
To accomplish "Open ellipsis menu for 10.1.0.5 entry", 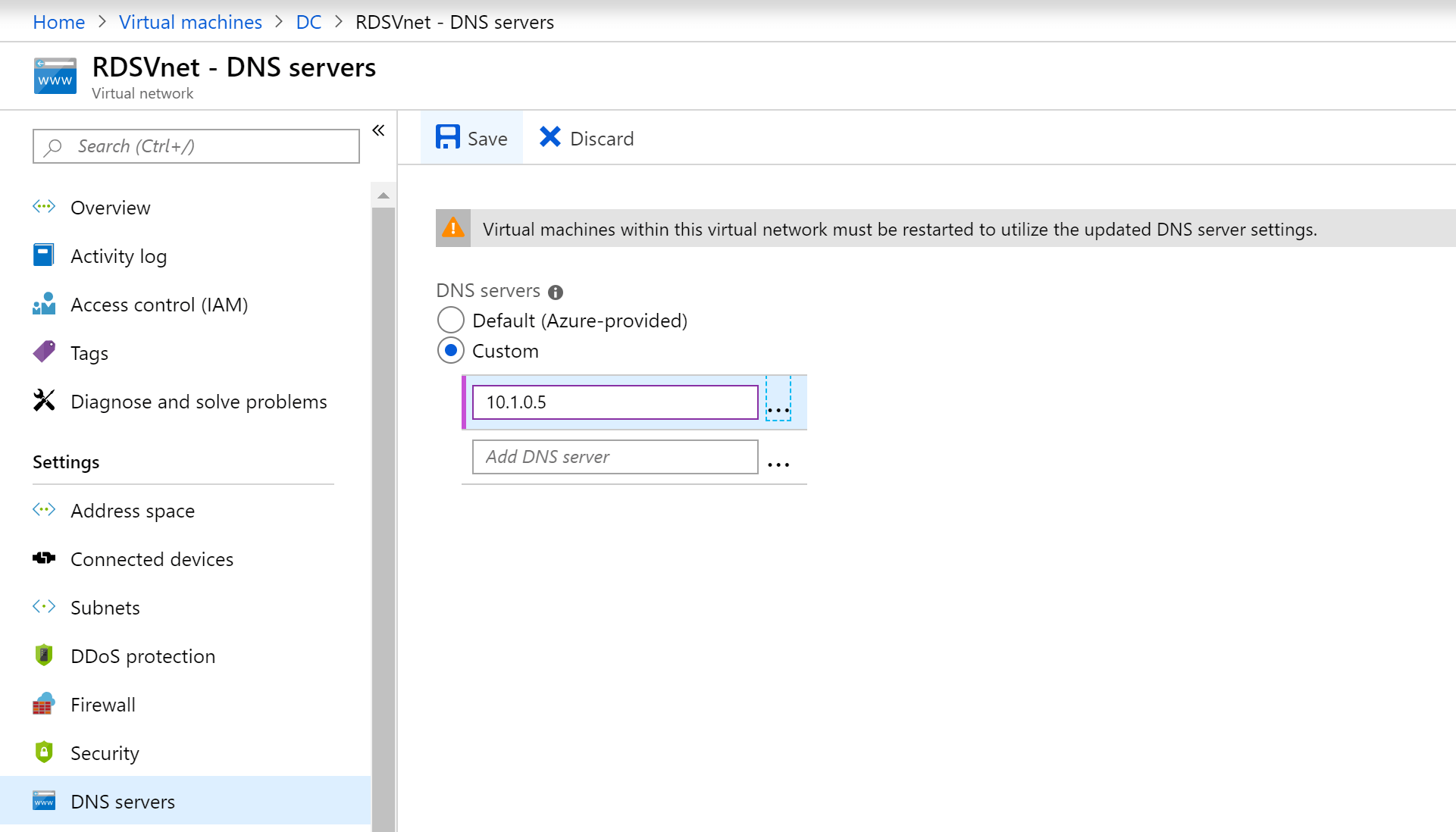I will point(779,408).
